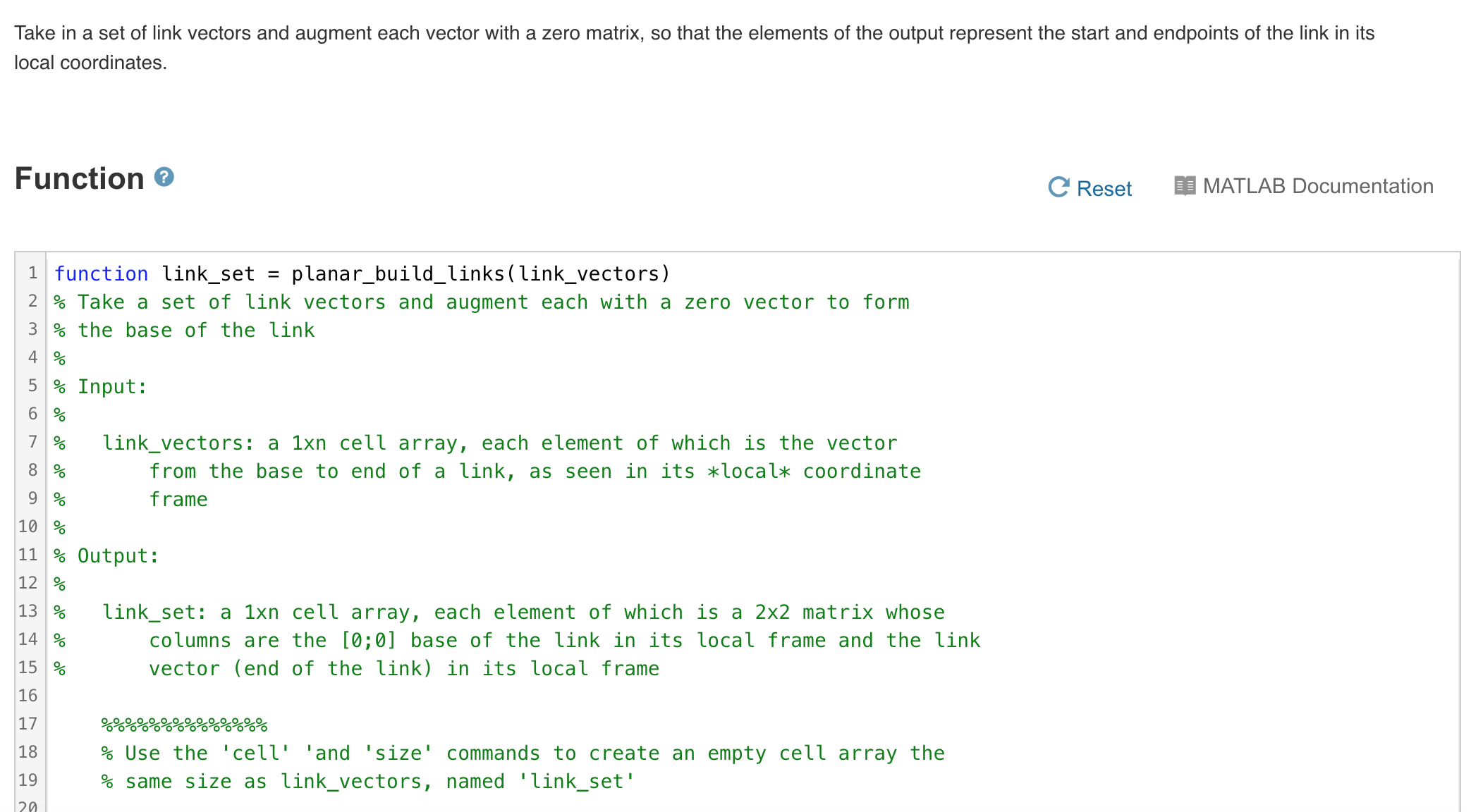
Task: Click the cell command hint comment on line 18
Action: coord(522,753)
